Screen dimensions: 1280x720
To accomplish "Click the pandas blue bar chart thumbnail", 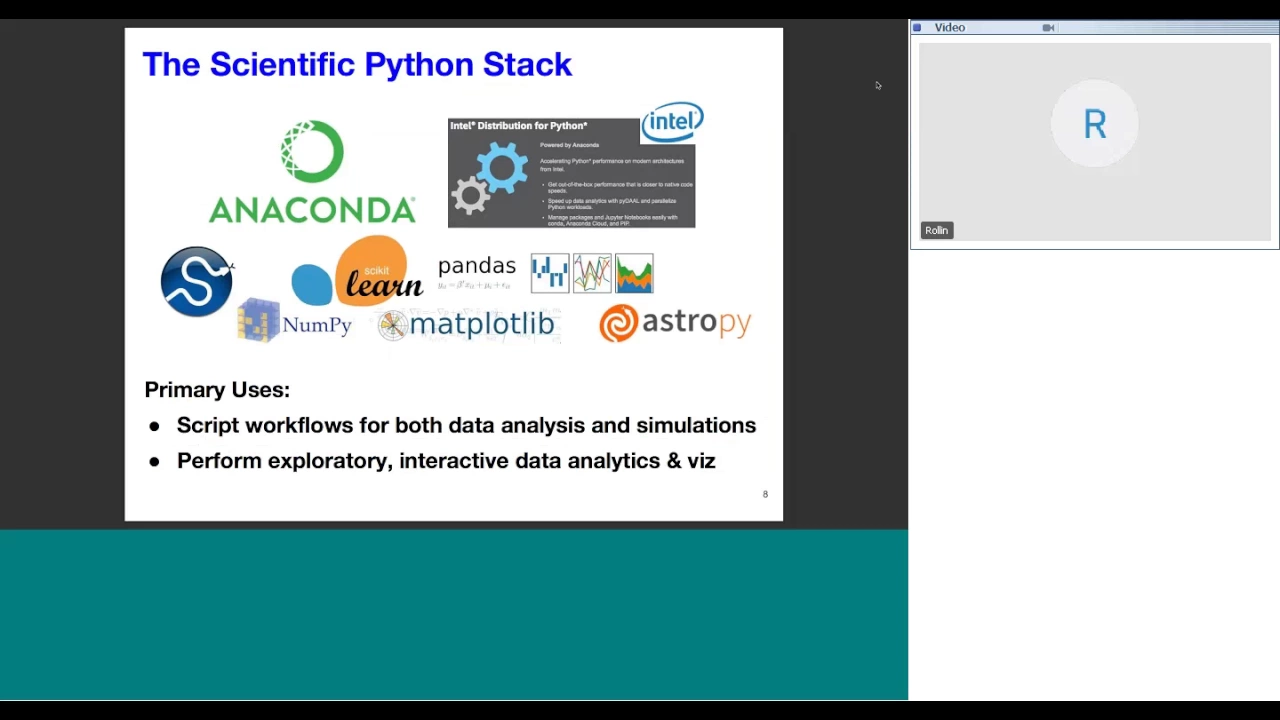I will pyautogui.click(x=550, y=273).
